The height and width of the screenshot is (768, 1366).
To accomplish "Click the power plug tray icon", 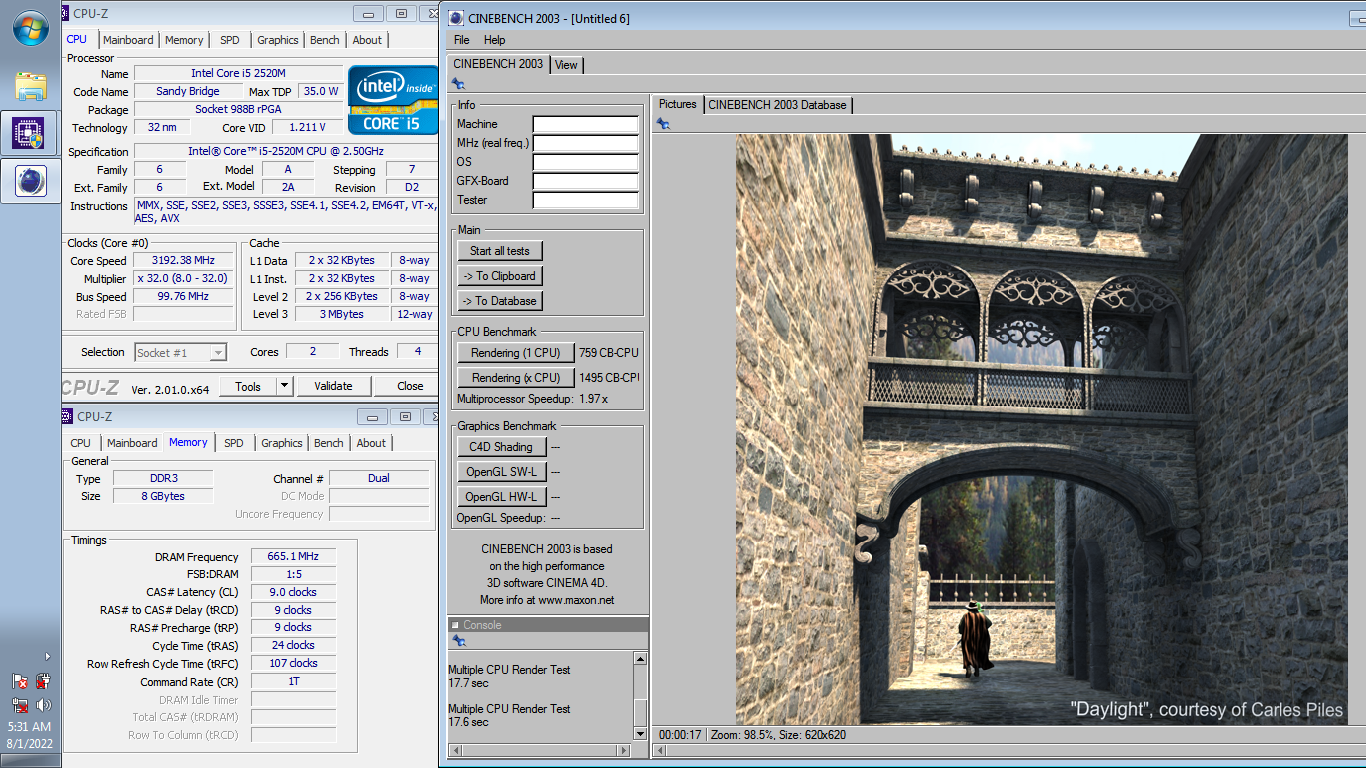I will point(43,681).
